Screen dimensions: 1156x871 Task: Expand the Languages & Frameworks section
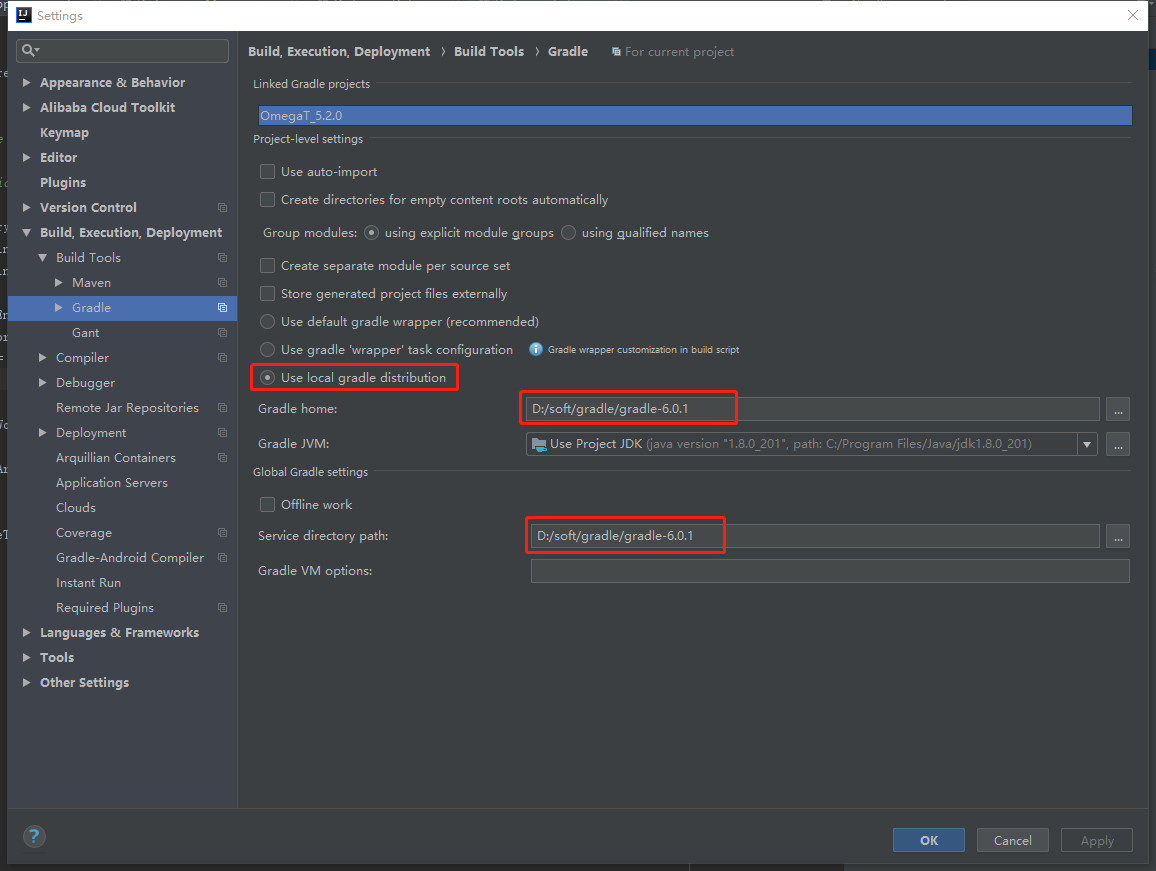pos(25,632)
